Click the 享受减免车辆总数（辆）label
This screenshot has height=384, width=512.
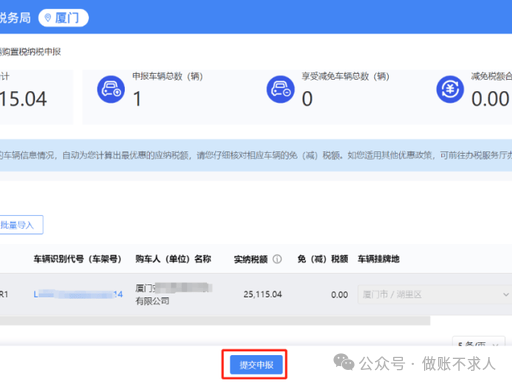tap(346, 76)
